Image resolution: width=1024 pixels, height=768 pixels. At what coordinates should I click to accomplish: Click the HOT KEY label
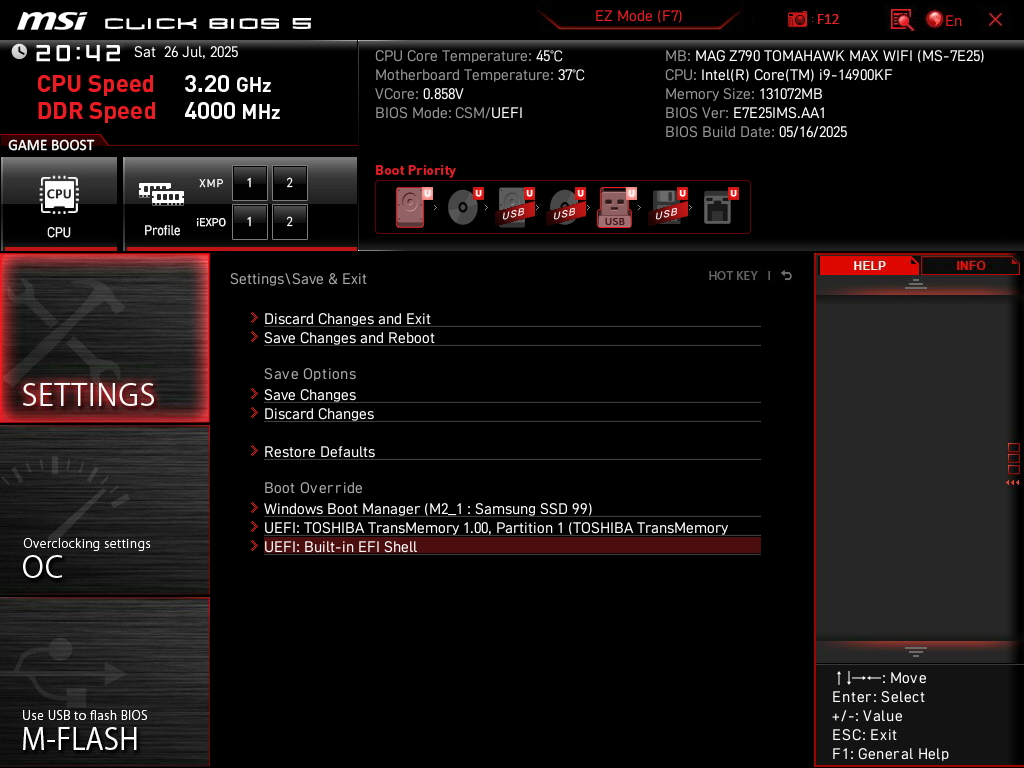(733, 276)
